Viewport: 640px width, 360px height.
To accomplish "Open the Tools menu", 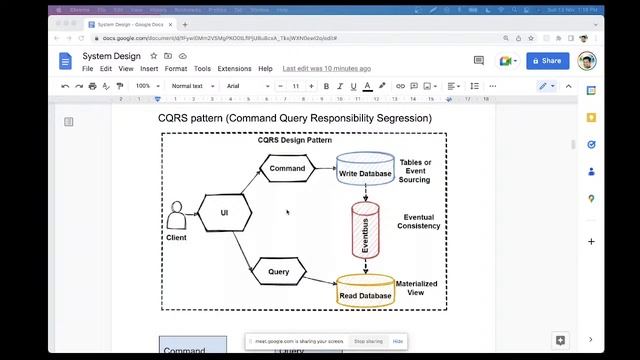I will (202, 69).
